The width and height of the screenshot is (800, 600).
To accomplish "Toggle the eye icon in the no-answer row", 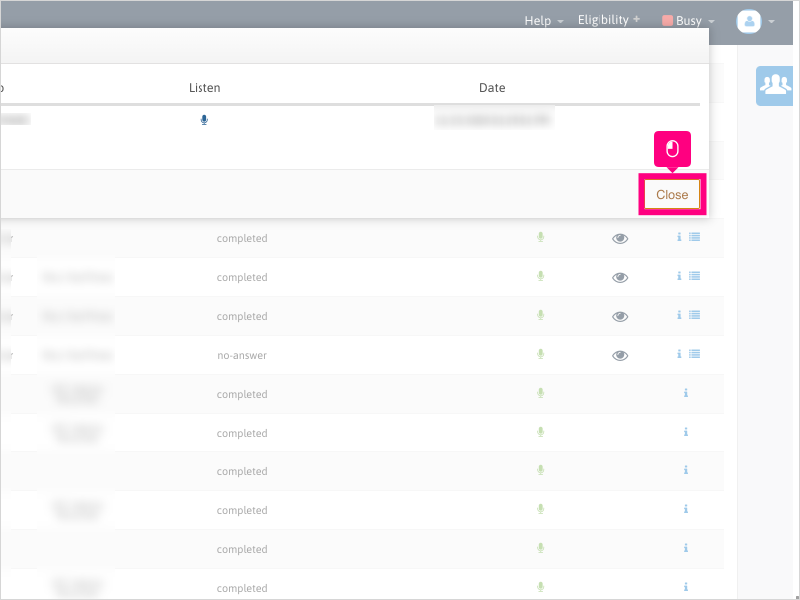I will 620,355.
